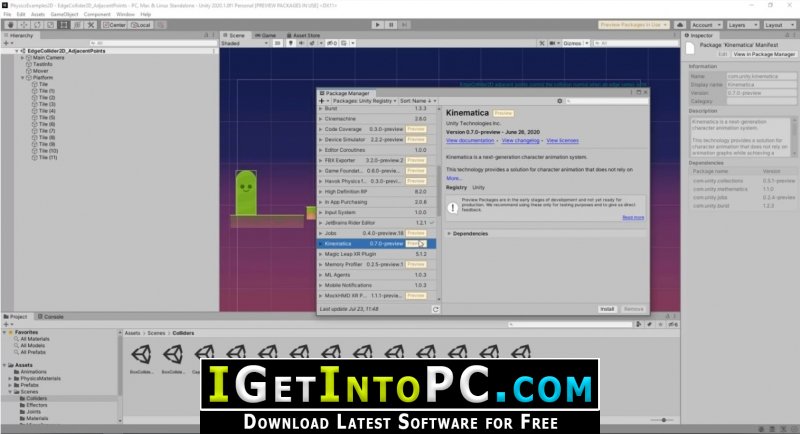Click More... description link

coord(454,178)
